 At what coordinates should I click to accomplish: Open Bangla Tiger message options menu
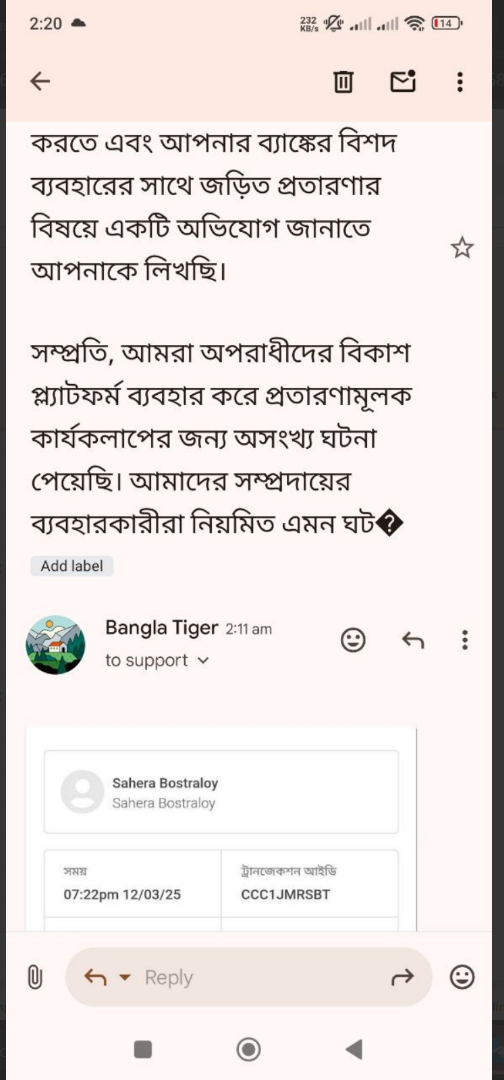click(465, 641)
